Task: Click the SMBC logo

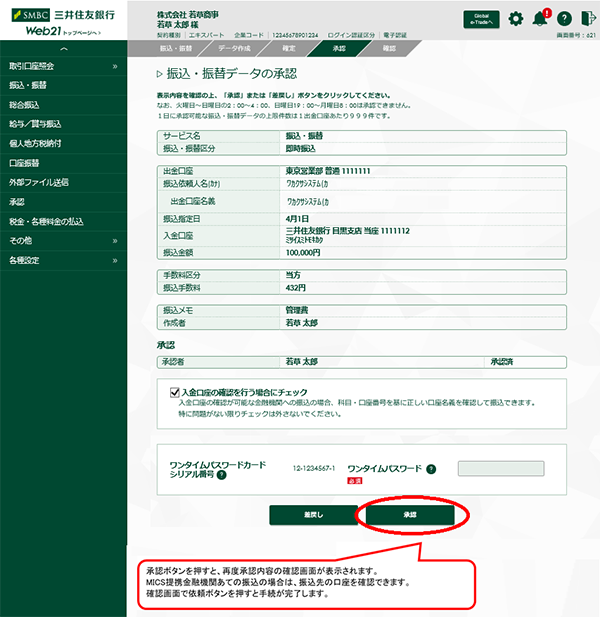Action: 31,15
